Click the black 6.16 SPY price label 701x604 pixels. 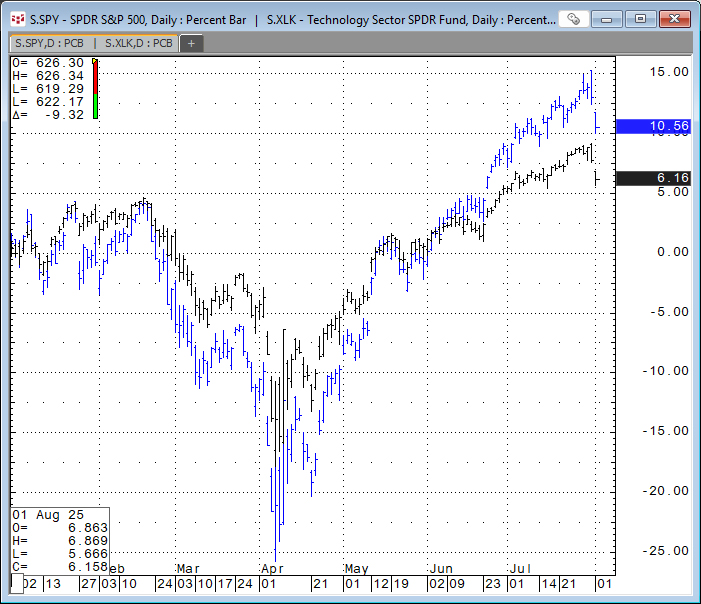coord(653,178)
